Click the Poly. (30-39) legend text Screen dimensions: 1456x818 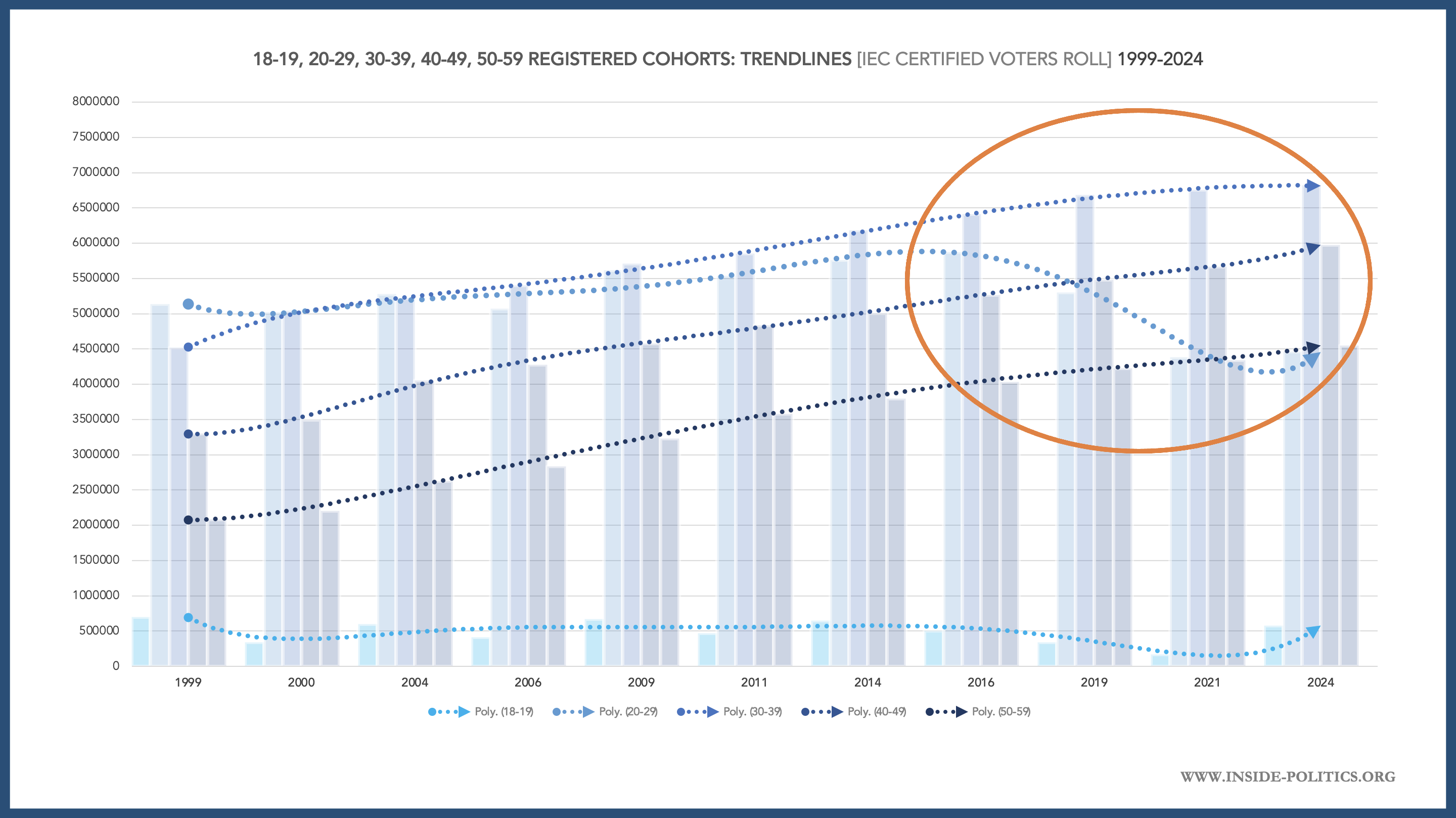(x=752, y=712)
